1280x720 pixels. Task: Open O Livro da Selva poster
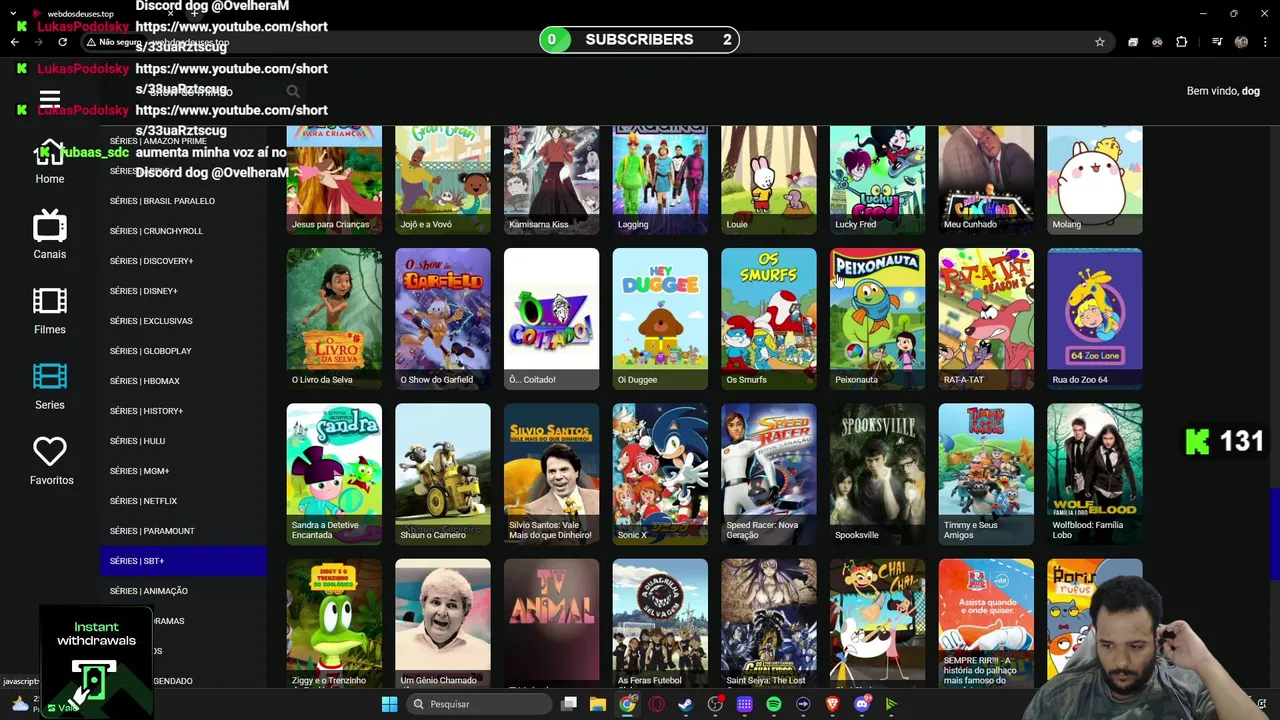pos(334,318)
